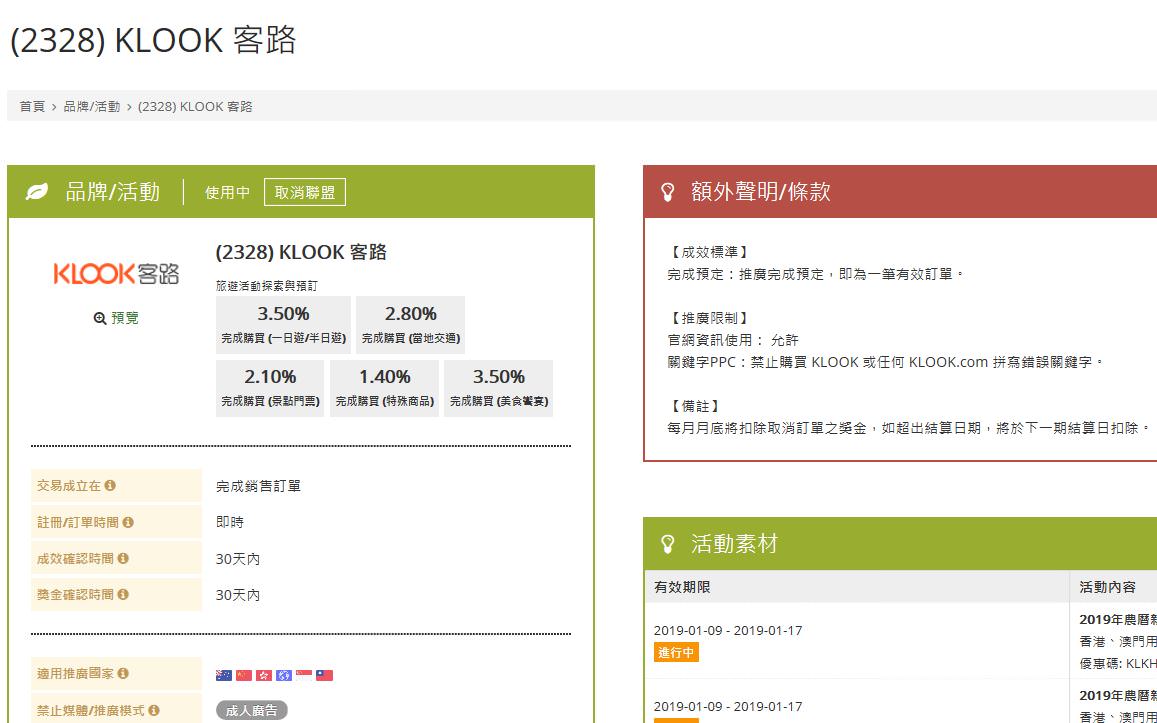Click the 2.80% 當地交通 commission tile
This screenshot has width=1157, height=723.
point(410,325)
